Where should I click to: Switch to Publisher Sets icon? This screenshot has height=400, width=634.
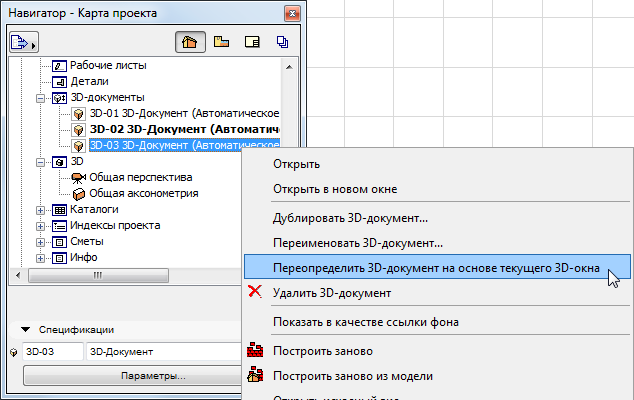282,42
